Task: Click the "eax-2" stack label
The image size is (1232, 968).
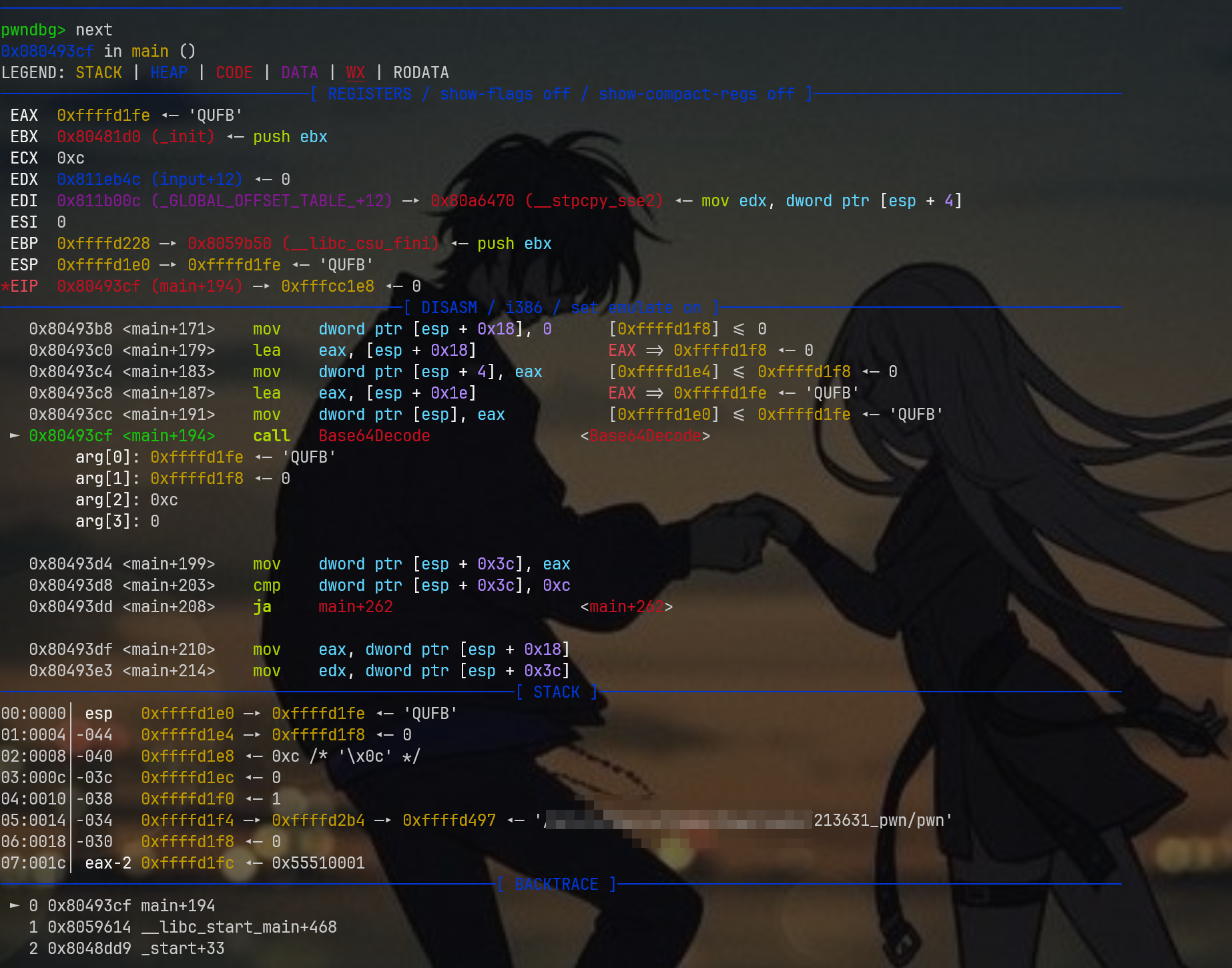Action: pos(108,863)
